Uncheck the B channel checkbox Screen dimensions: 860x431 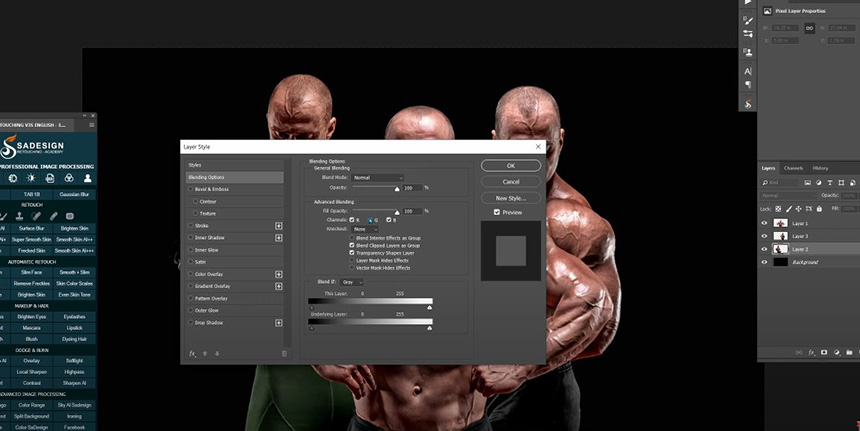389,220
